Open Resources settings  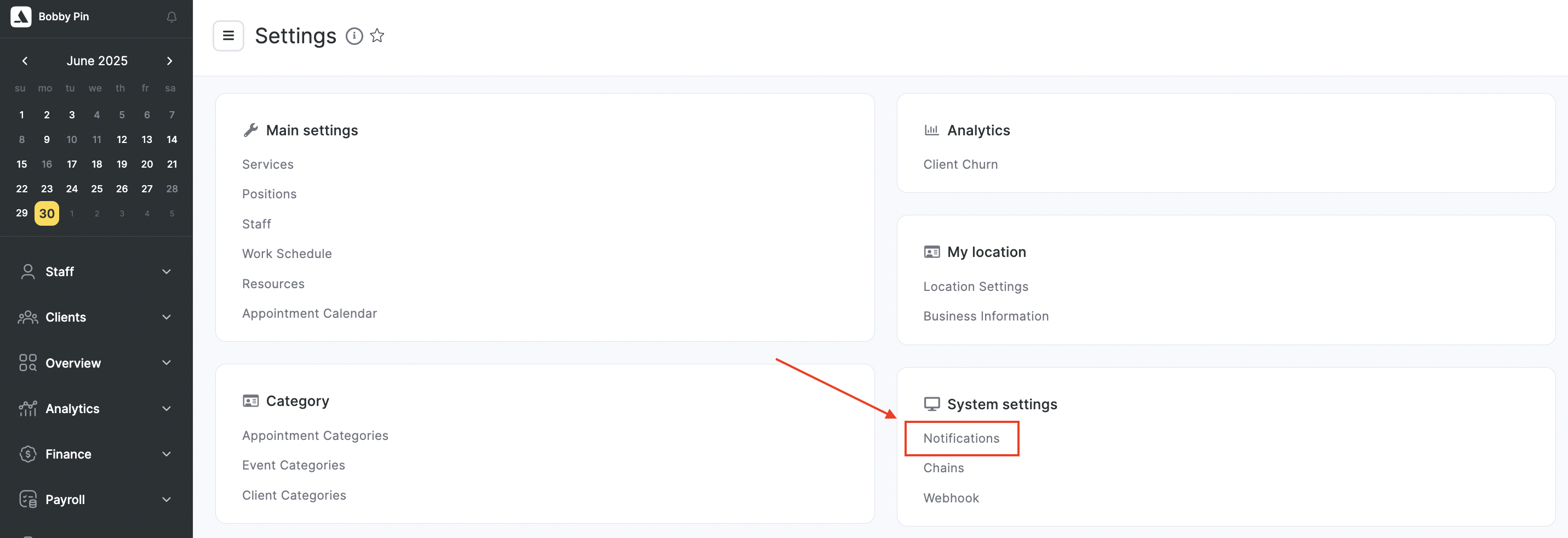point(273,284)
